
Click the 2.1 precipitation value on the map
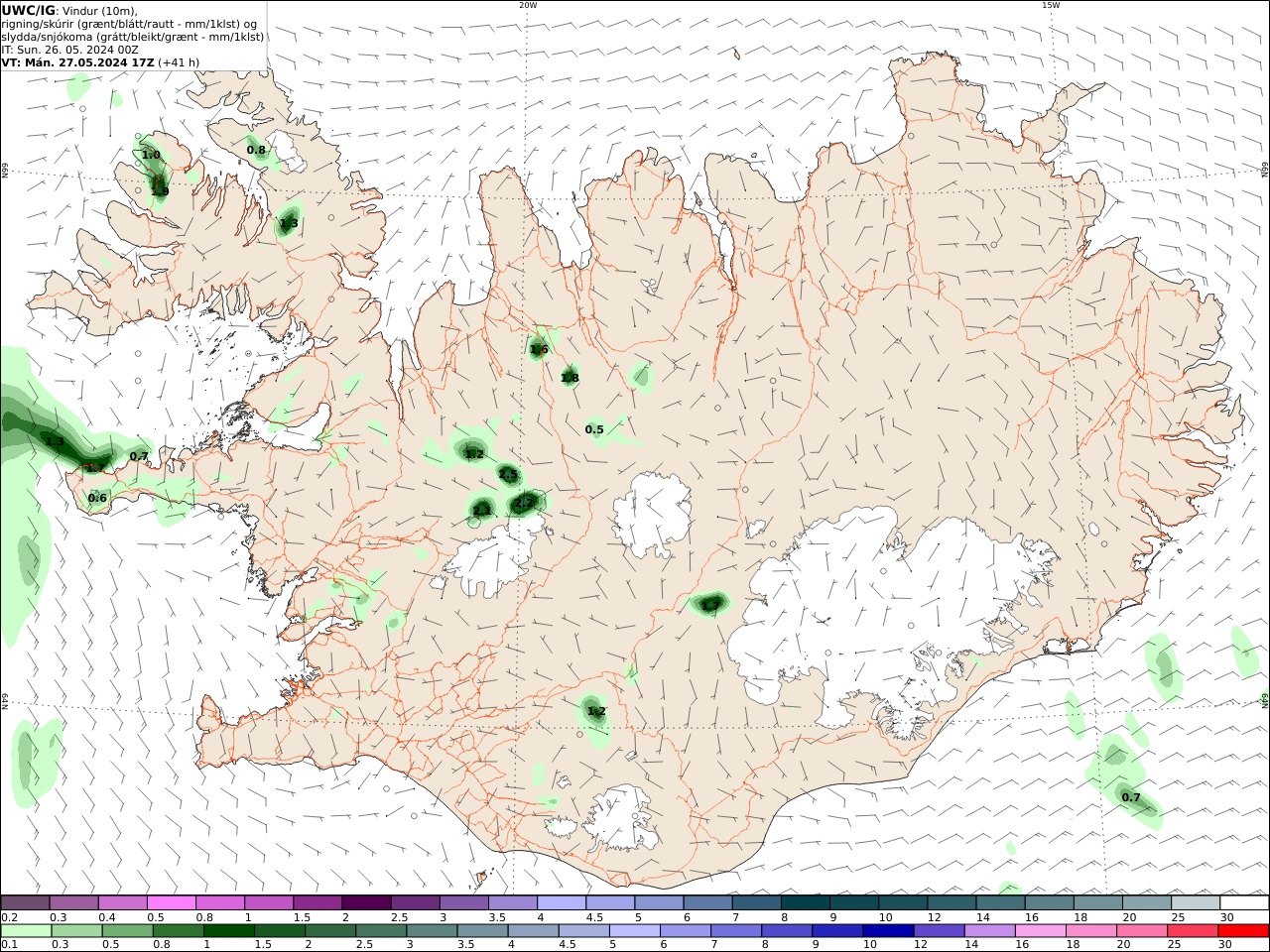tap(481, 511)
